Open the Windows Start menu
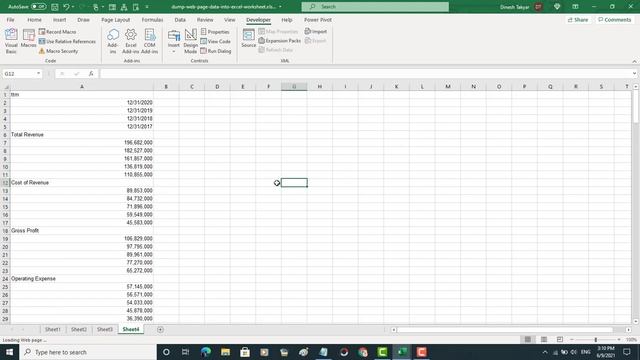 tap(9, 352)
